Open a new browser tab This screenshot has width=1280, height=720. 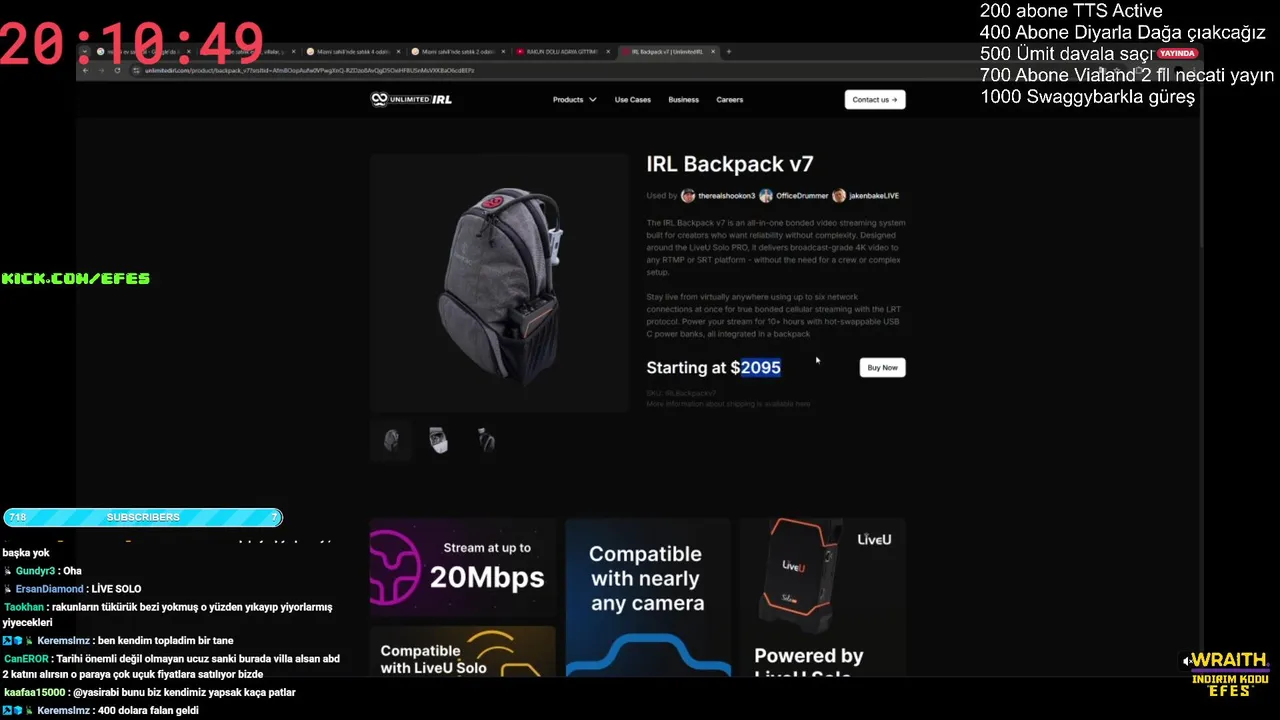click(x=728, y=51)
